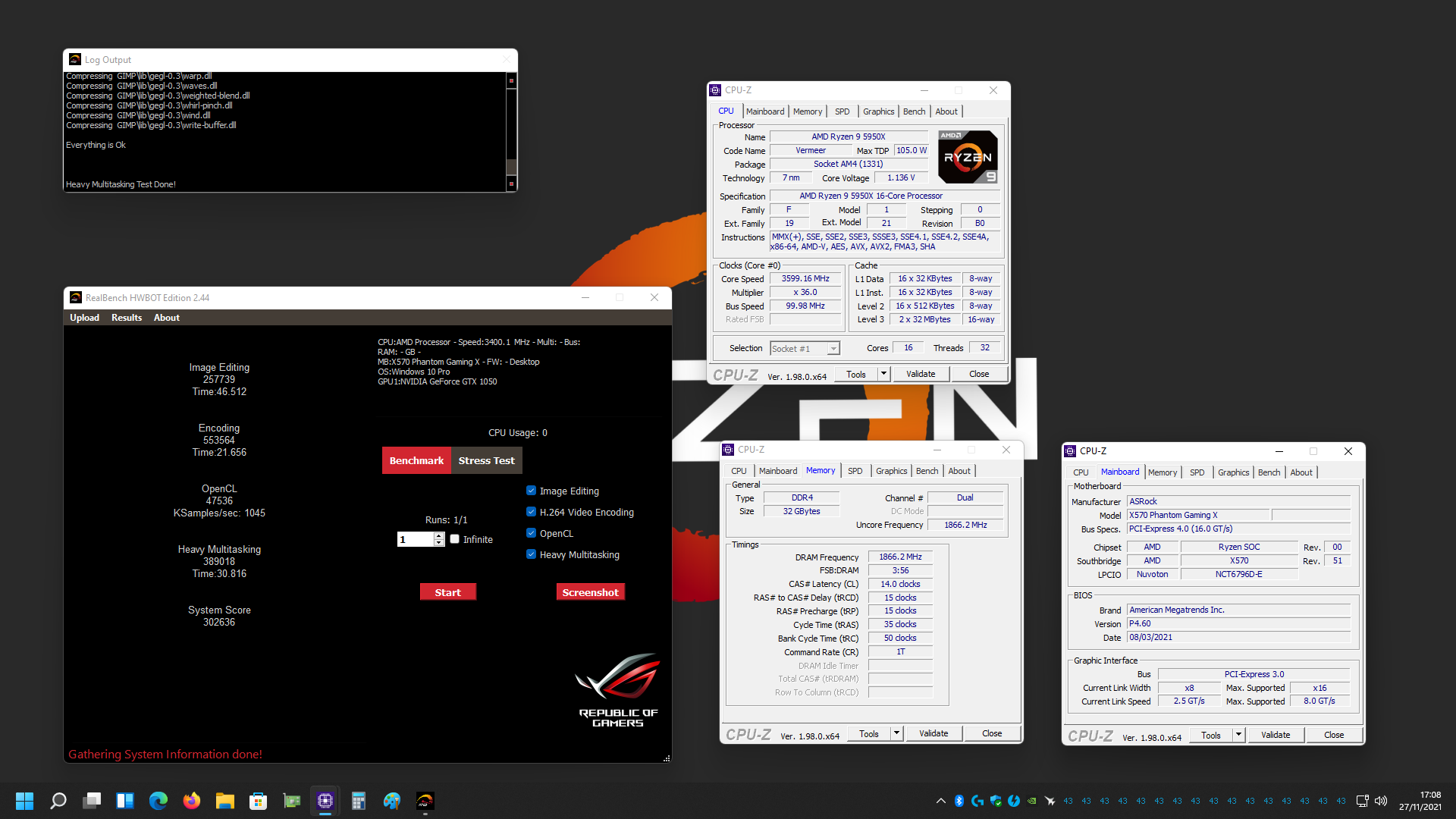Click the 1866.2 MHz DRAM Frequency value
This screenshot has height=819, width=1456.
[x=900, y=557]
